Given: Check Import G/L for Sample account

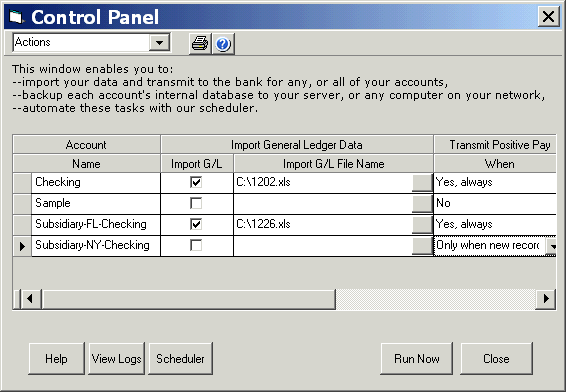Looking at the screenshot, I should pyautogui.click(x=196, y=203).
